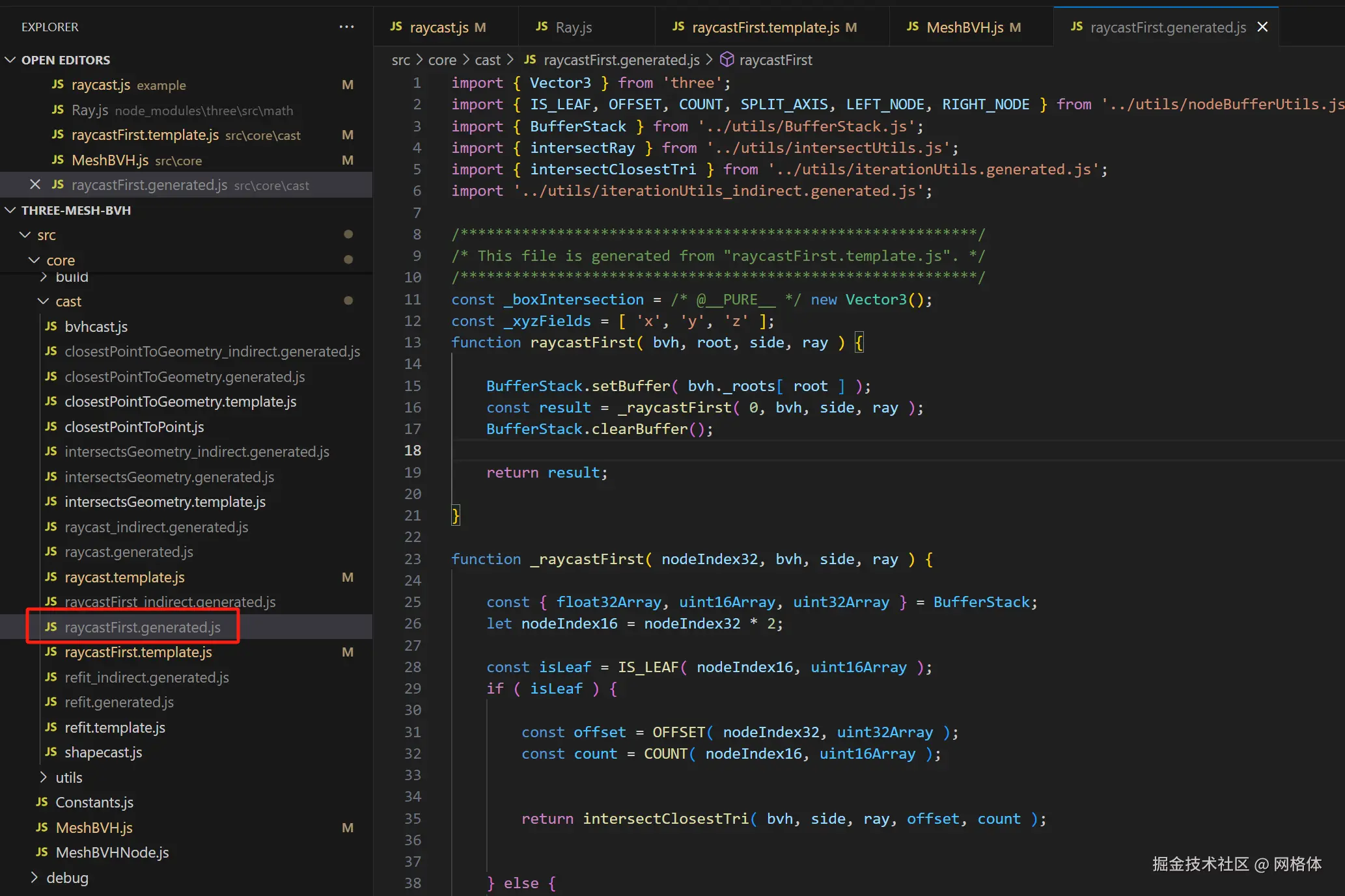Image resolution: width=1345 pixels, height=896 pixels.
Task: Click JS file icon in breadcrumb path
Action: pyautogui.click(x=530, y=60)
